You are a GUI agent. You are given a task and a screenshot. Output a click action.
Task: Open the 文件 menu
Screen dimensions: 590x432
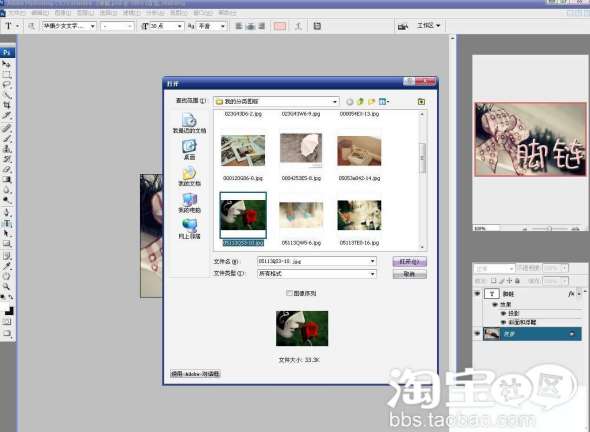[17, 12]
